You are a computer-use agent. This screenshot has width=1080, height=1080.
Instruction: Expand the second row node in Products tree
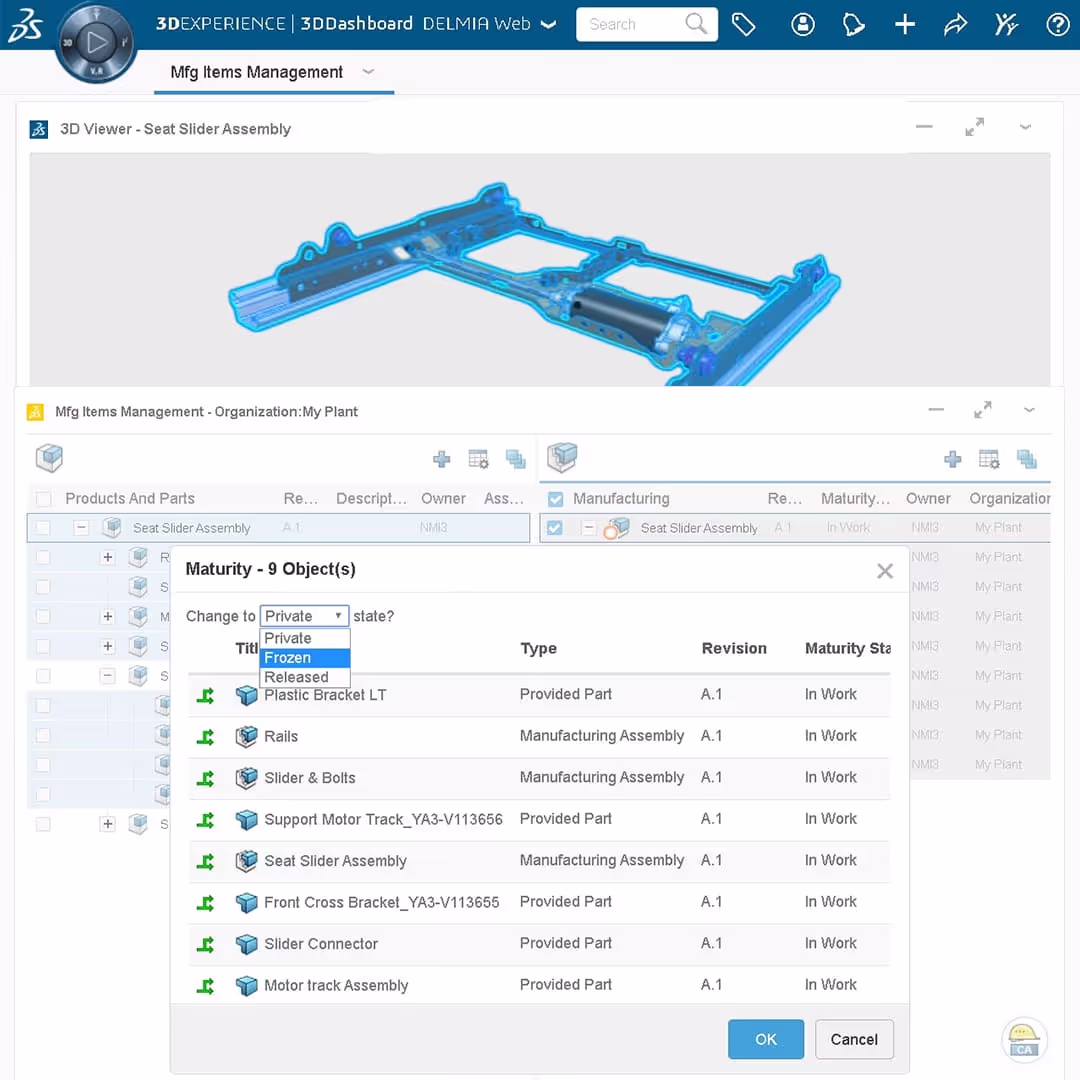[107, 557]
